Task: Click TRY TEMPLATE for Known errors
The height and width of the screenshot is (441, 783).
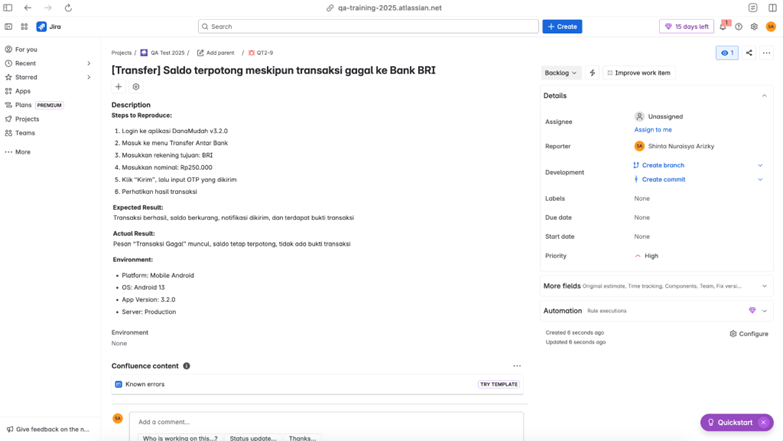Action: [498, 384]
